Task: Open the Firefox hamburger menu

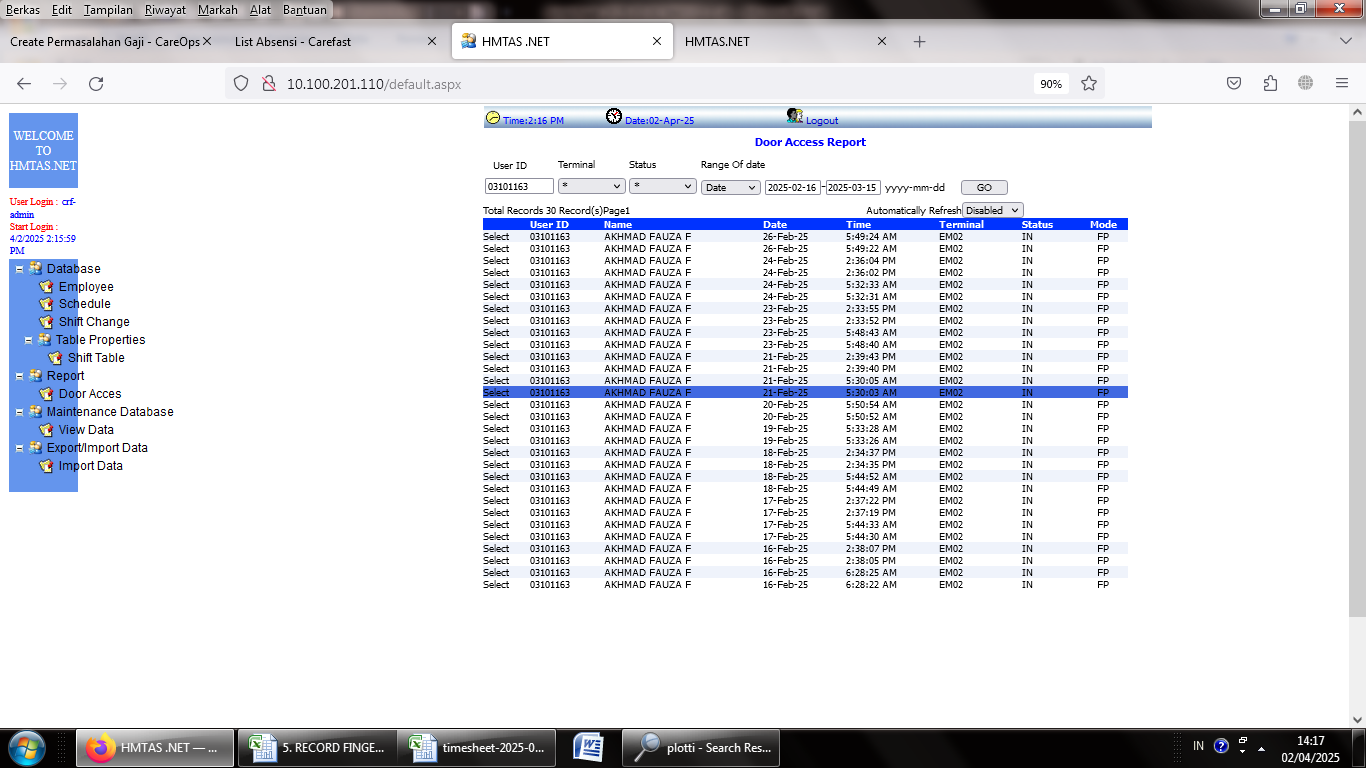Action: (1342, 84)
